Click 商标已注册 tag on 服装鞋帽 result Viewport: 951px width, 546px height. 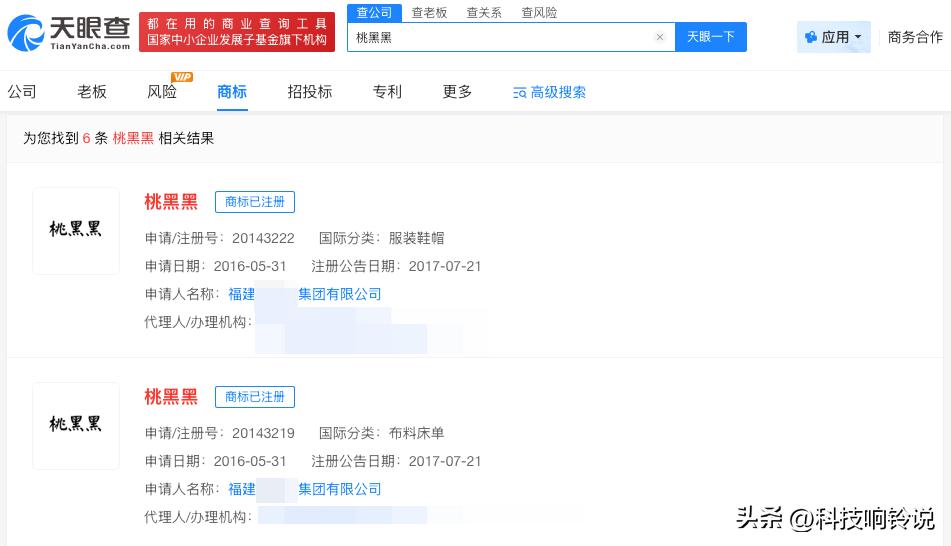[x=255, y=202]
